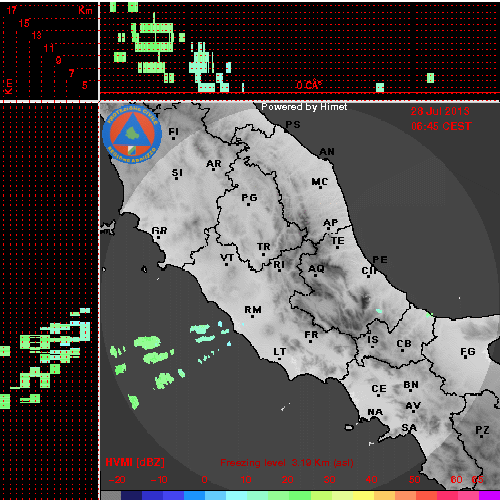Image resolution: width=500 pixels, height=500 pixels.
Task: Click the RM city label
Action: (x=253, y=310)
